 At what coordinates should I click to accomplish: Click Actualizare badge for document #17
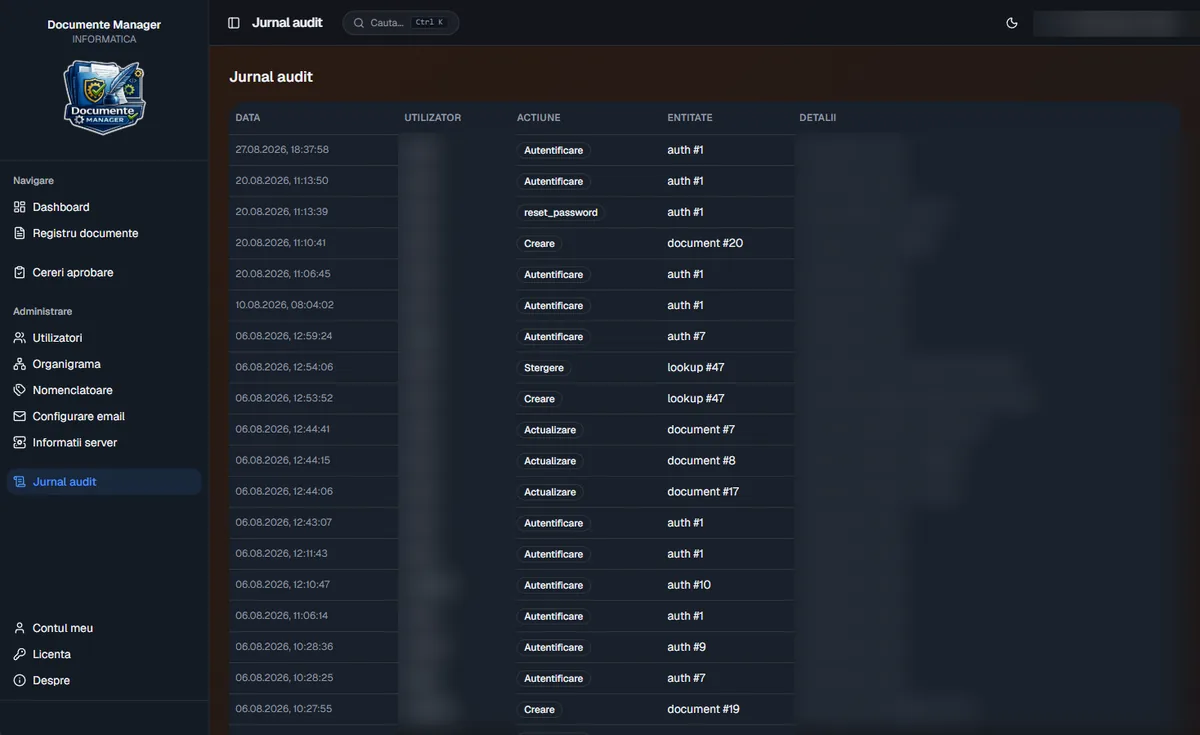pyautogui.click(x=550, y=492)
